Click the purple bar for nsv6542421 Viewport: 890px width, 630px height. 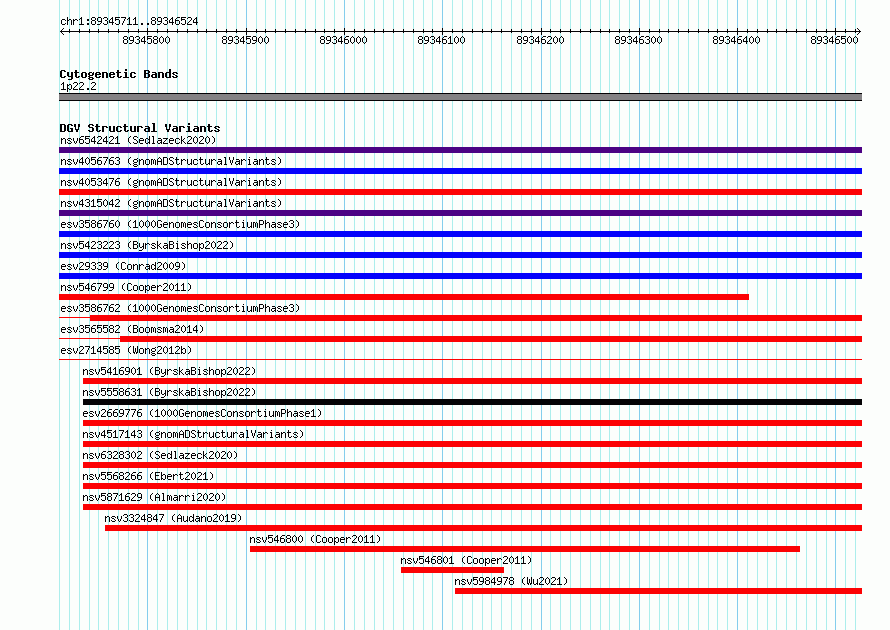pyautogui.click(x=460, y=150)
